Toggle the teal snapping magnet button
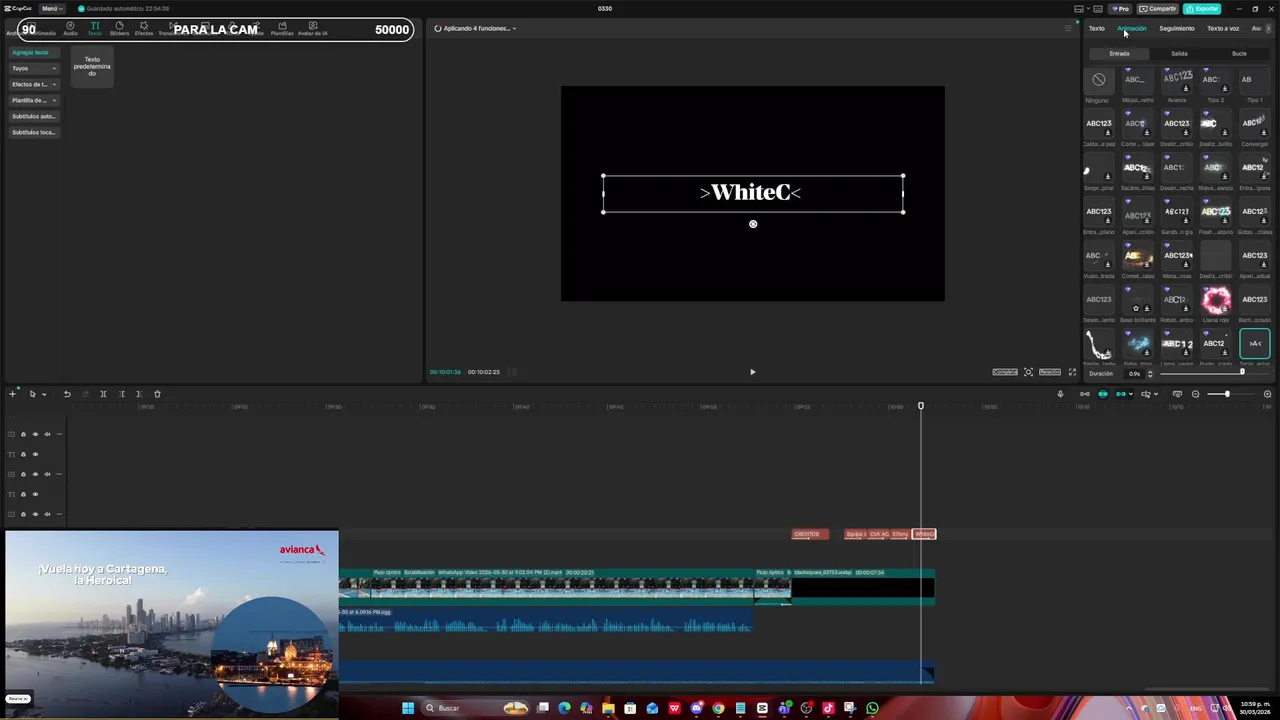The height and width of the screenshot is (720, 1280). pyautogui.click(x=1103, y=394)
